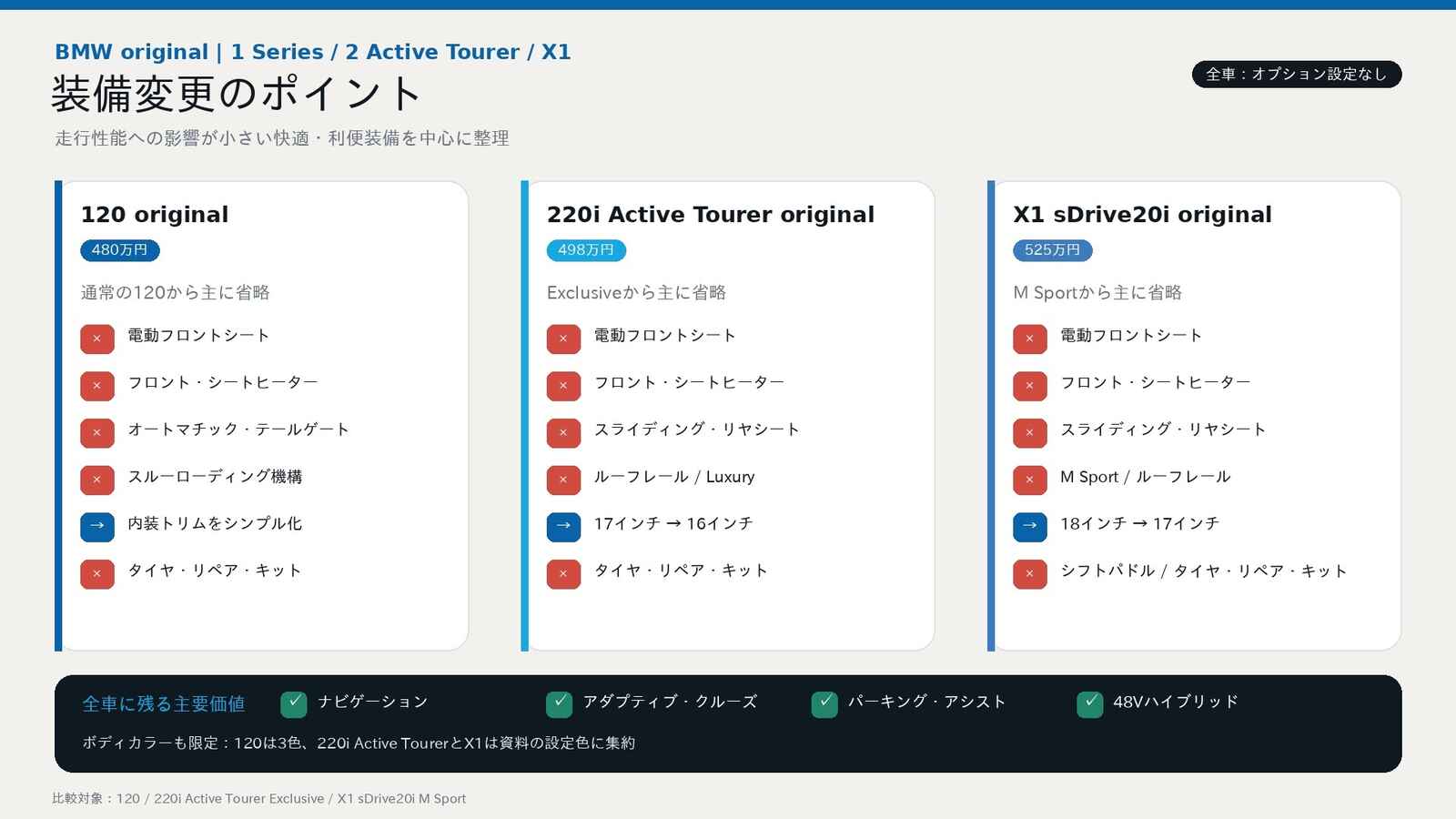The width and height of the screenshot is (1456, 819).
Task: Click the red X beside フロント・シートヒーター in the X1 sDrive20i card
Action: pos(1030,386)
